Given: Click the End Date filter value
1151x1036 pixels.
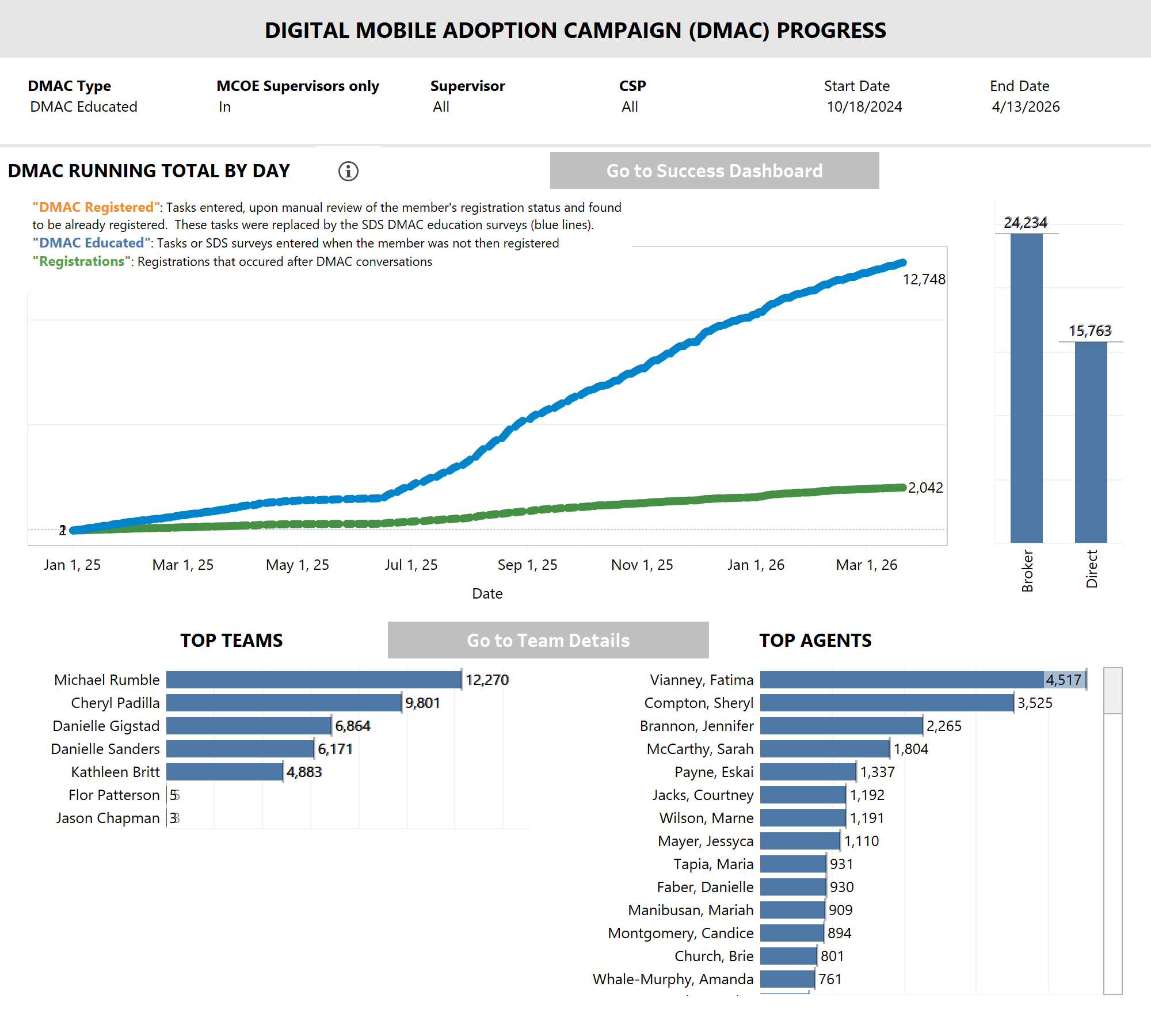Looking at the screenshot, I should (1026, 106).
